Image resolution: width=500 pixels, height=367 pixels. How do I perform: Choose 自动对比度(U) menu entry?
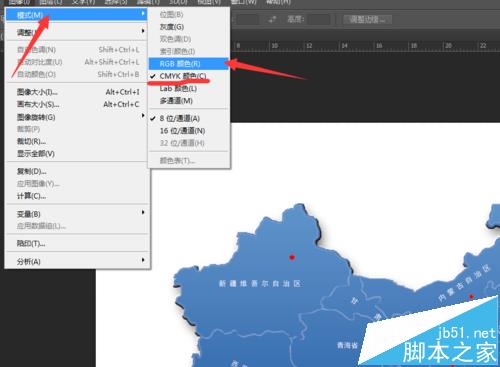[77, 62]
